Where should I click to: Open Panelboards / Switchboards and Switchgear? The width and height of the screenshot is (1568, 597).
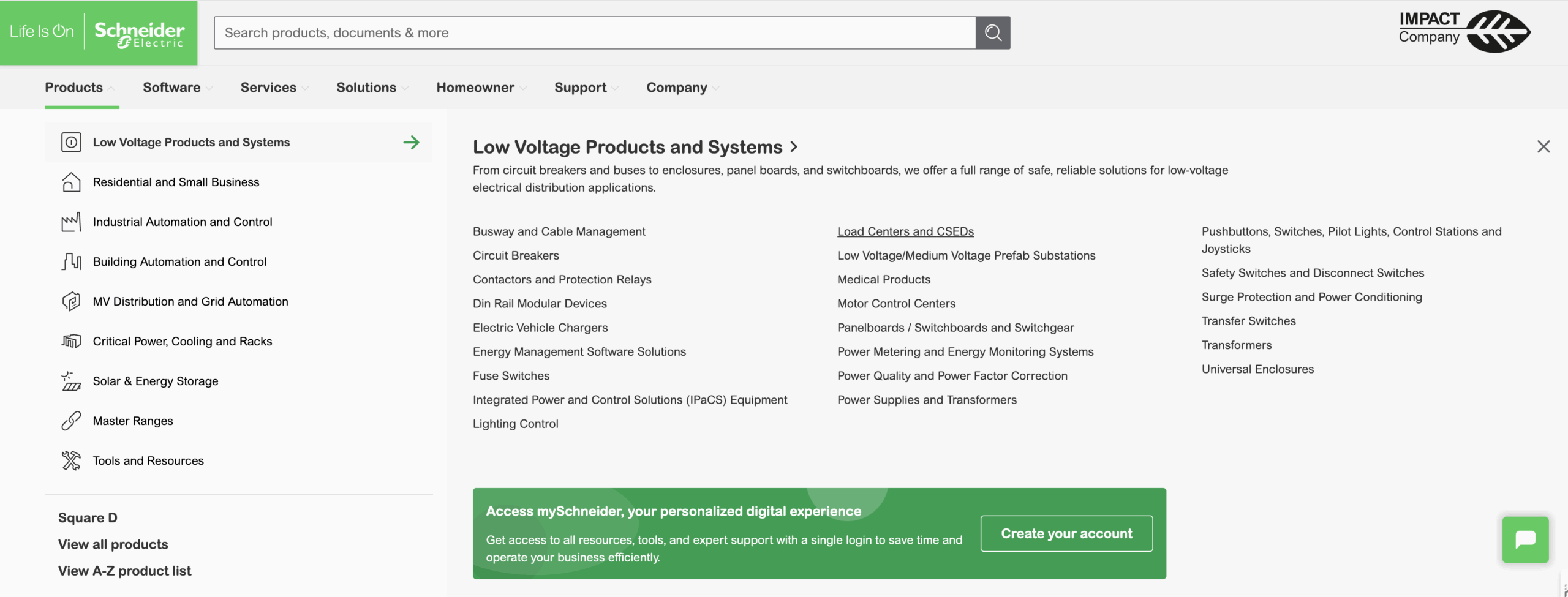click(956, 328)
